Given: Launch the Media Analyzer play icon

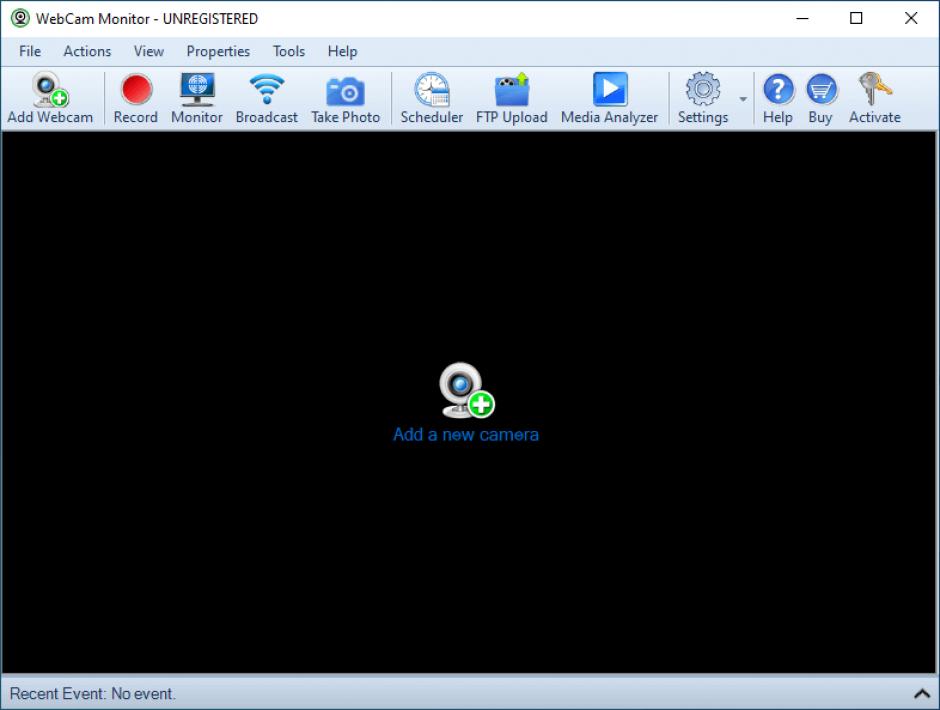Looking at the screenshot, I should (x=610, y=89).
